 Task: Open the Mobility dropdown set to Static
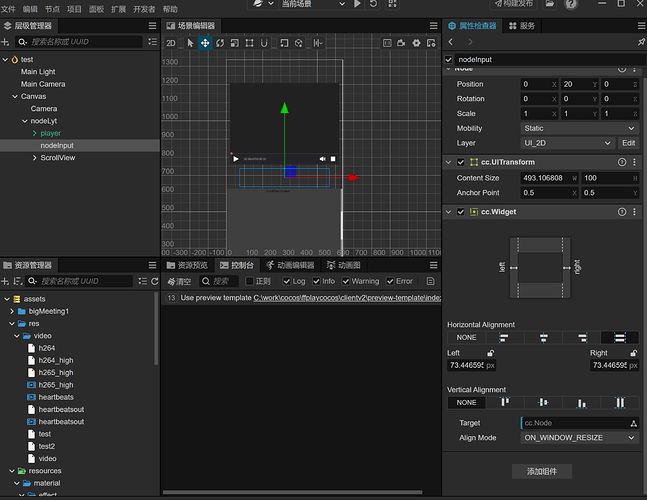[578, 128]
